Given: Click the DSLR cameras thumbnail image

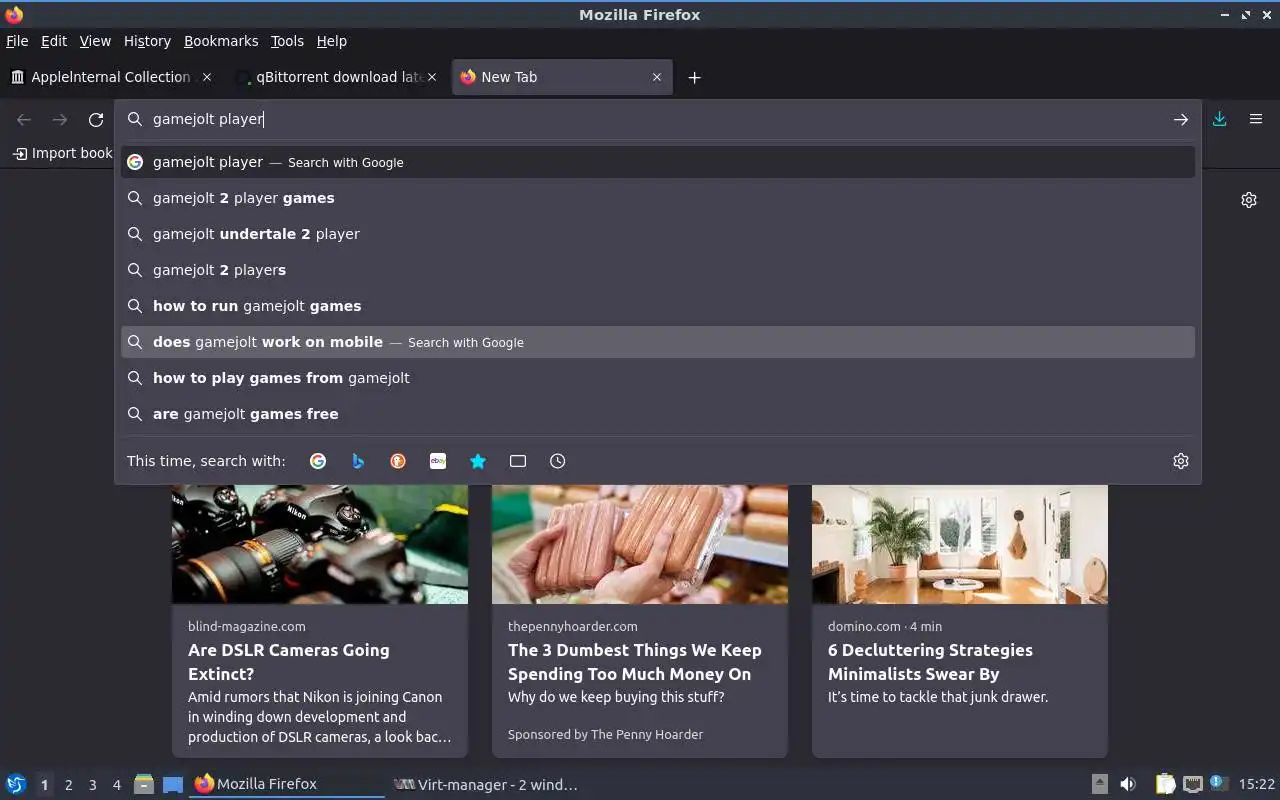Looking at the screenshot, I should (320, 544).
